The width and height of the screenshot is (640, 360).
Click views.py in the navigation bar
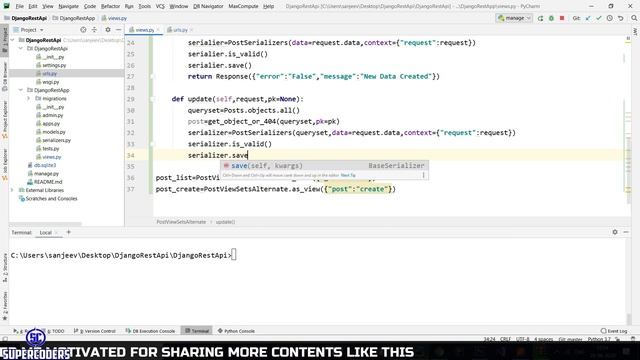[x=114, y=18]
